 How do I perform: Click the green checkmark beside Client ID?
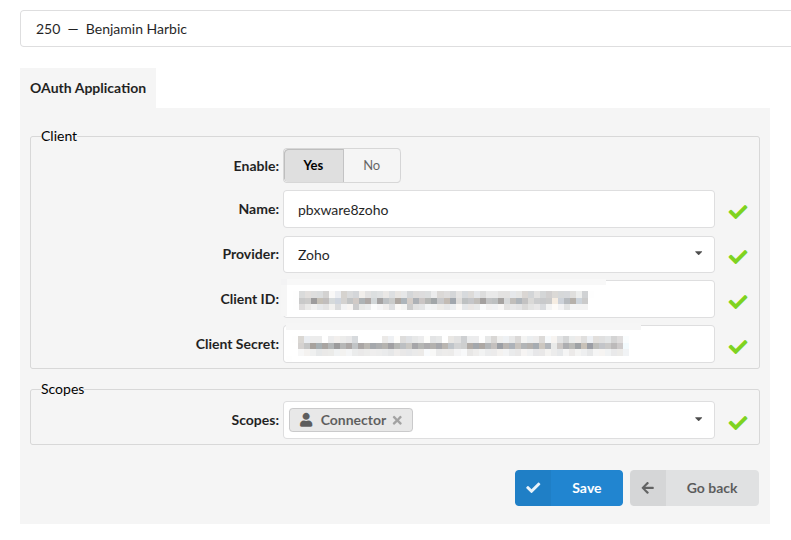(x=738, y=302)
